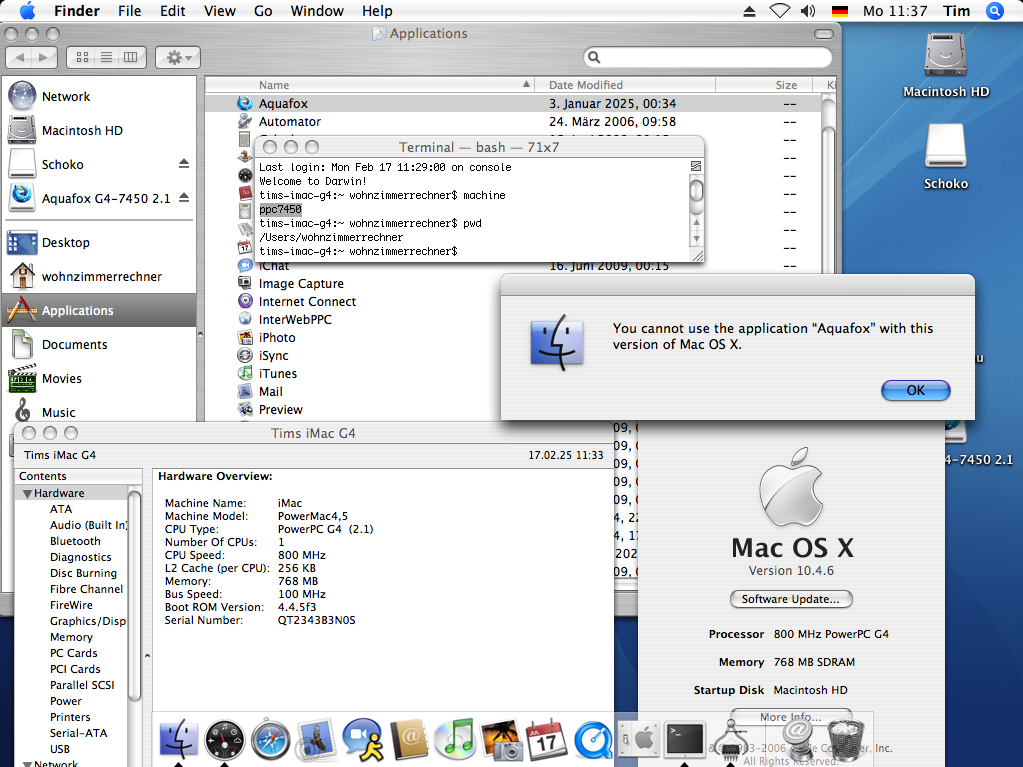1023x767 pixels.
Task: Open Spotlight search in the menu bar
Action: [x=994, y=11]
